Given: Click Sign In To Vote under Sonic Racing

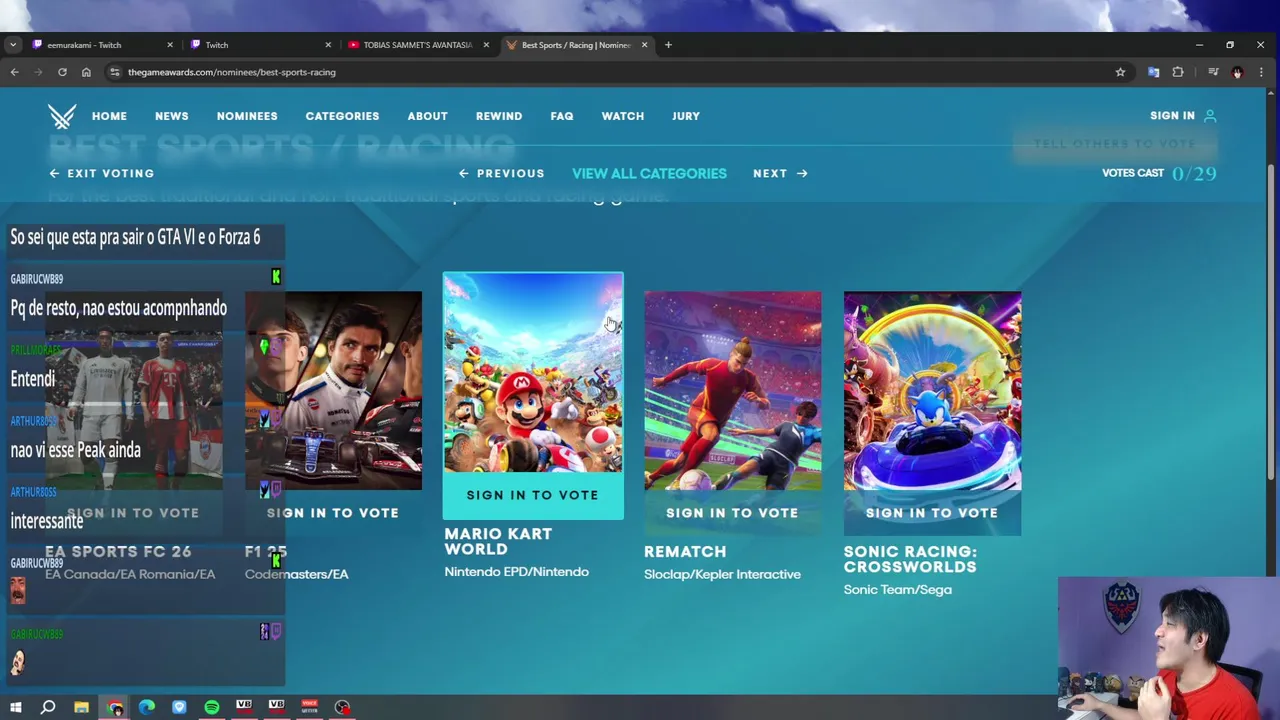Looking at the screenshot, I should tap(932, 513).
